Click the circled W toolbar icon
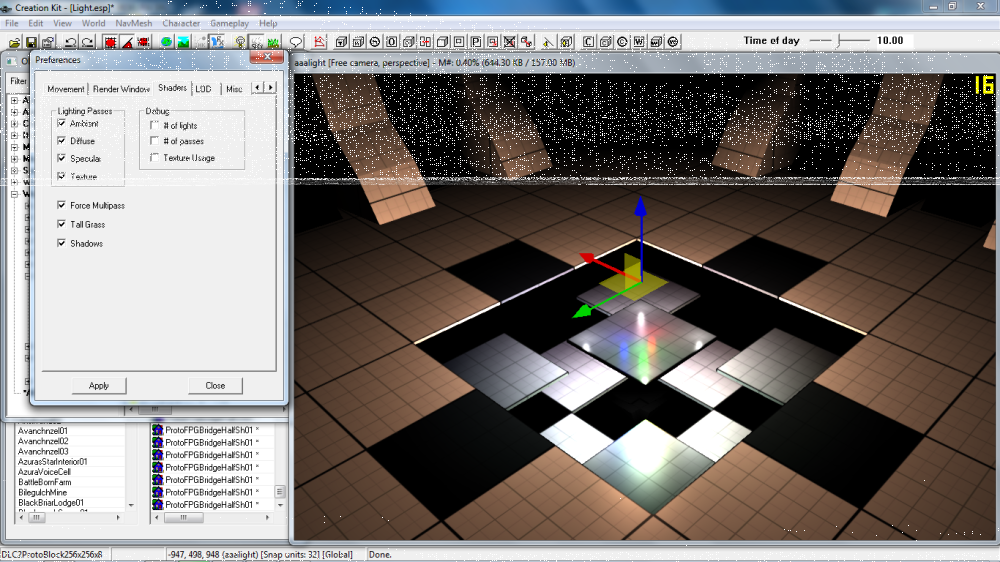The image size is (1000, 562). click(673, 42)
